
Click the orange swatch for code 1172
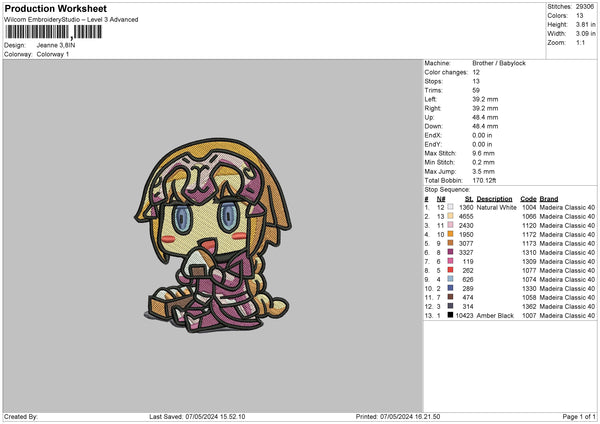click(x=450, y=234)
